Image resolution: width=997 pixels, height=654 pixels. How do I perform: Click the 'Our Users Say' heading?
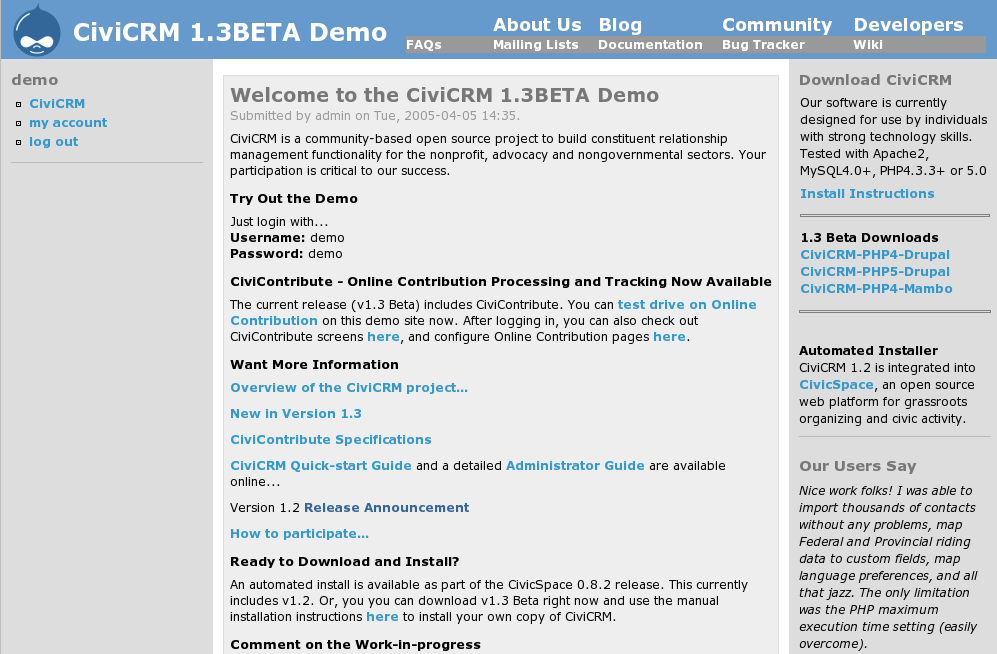tap(858, 467)
